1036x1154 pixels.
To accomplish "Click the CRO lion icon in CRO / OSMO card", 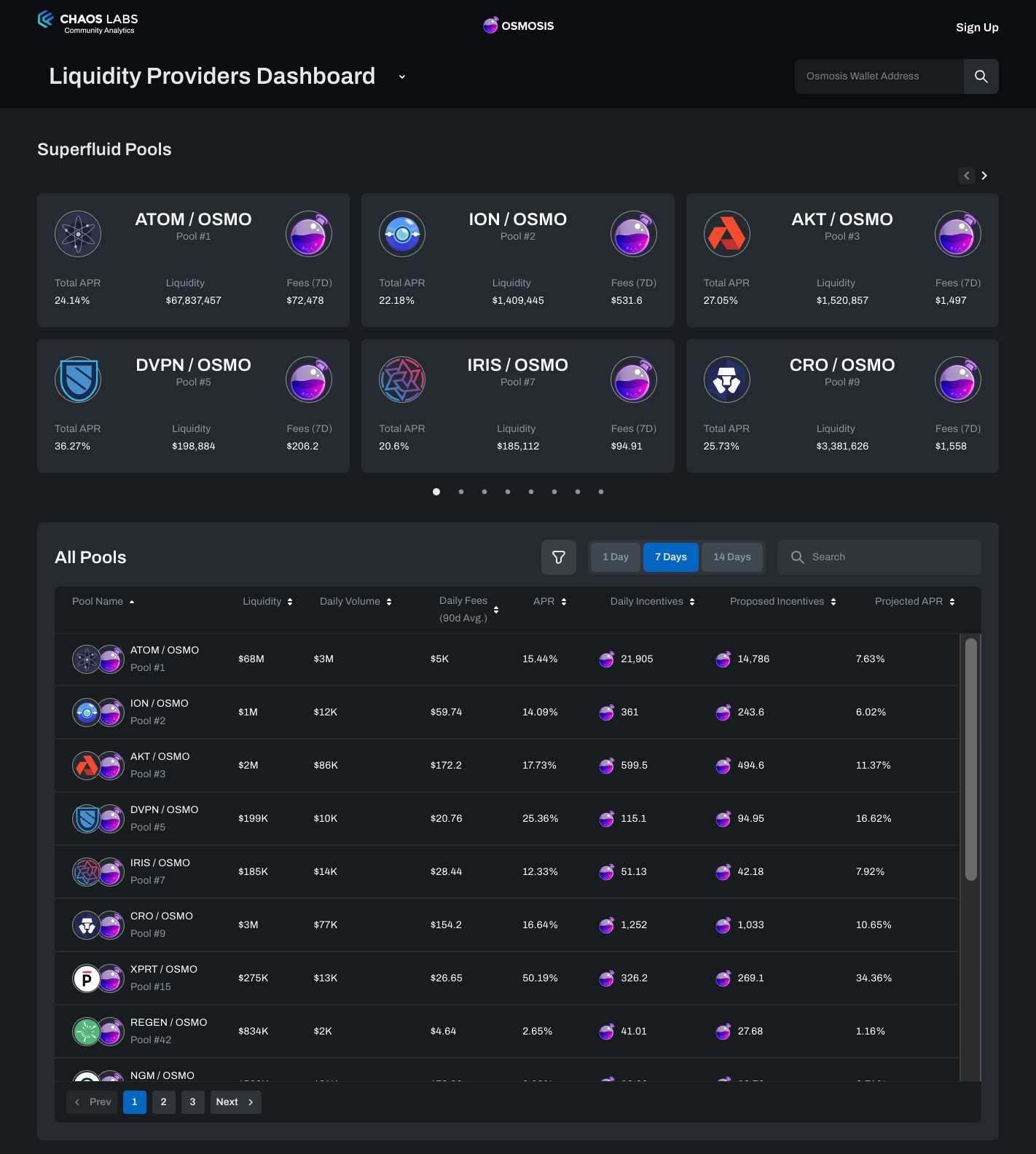I will 727,380.
